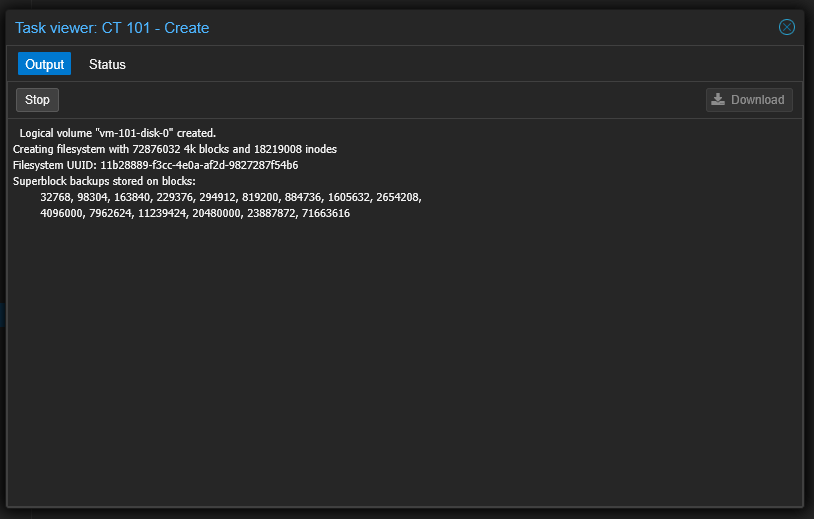Open the Status tab
This screenshot has height=519, width=814.
pyautogui.click(x=107, y=64)
